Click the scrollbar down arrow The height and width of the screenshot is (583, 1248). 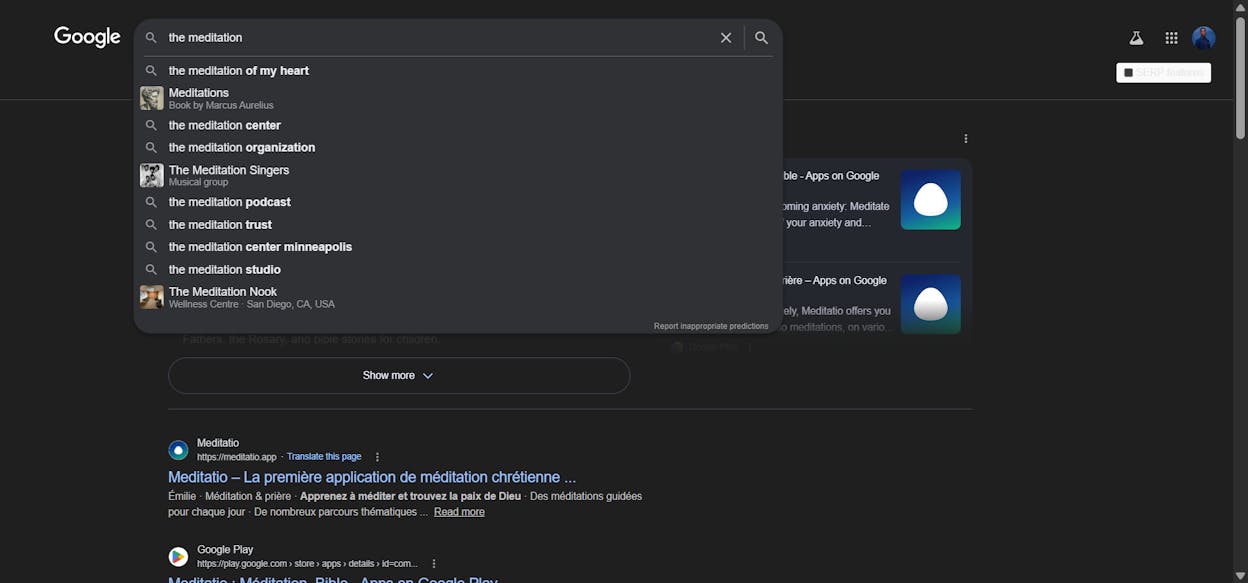[1240, 576]
